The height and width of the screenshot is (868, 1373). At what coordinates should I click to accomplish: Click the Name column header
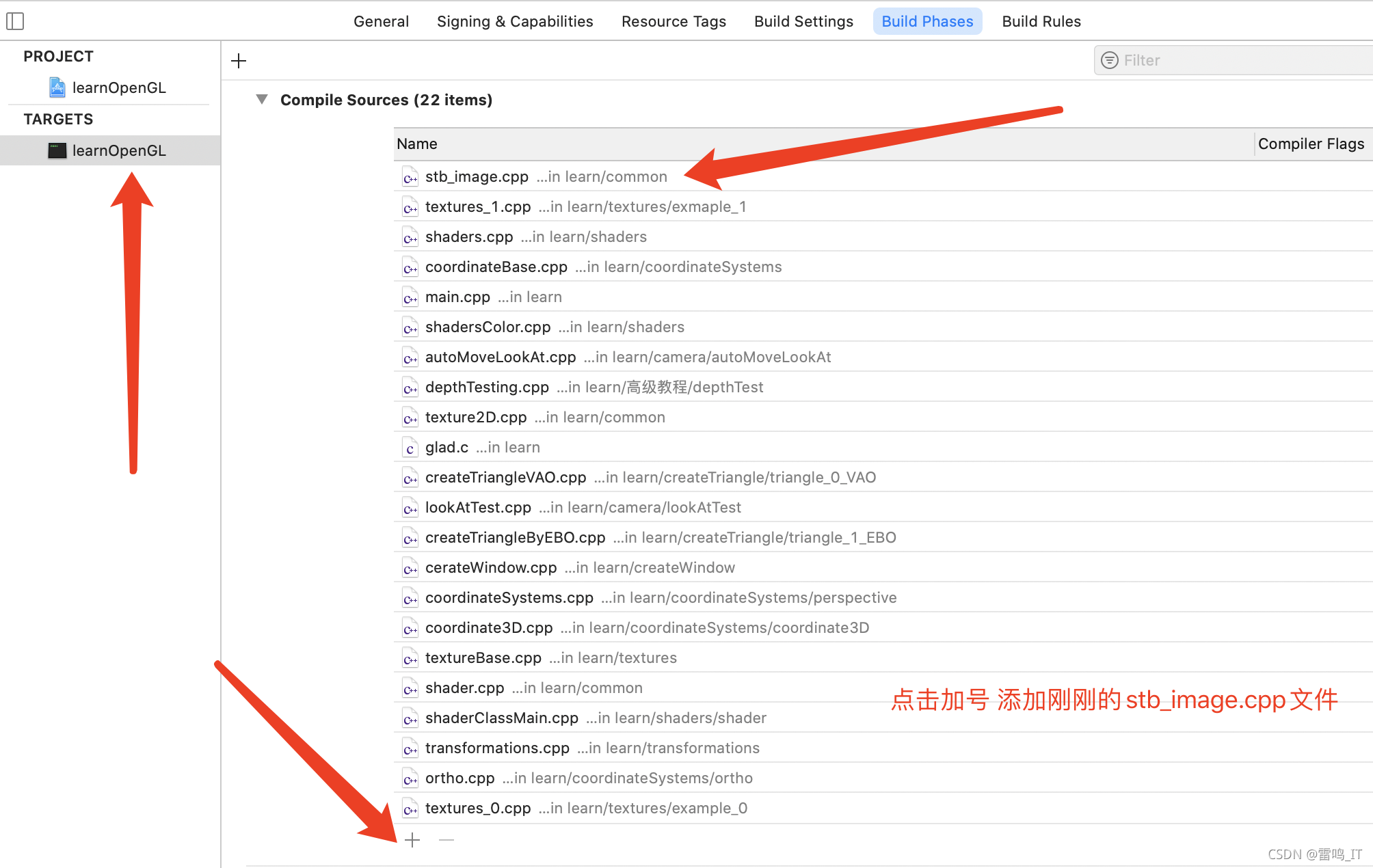pos(417,144)
